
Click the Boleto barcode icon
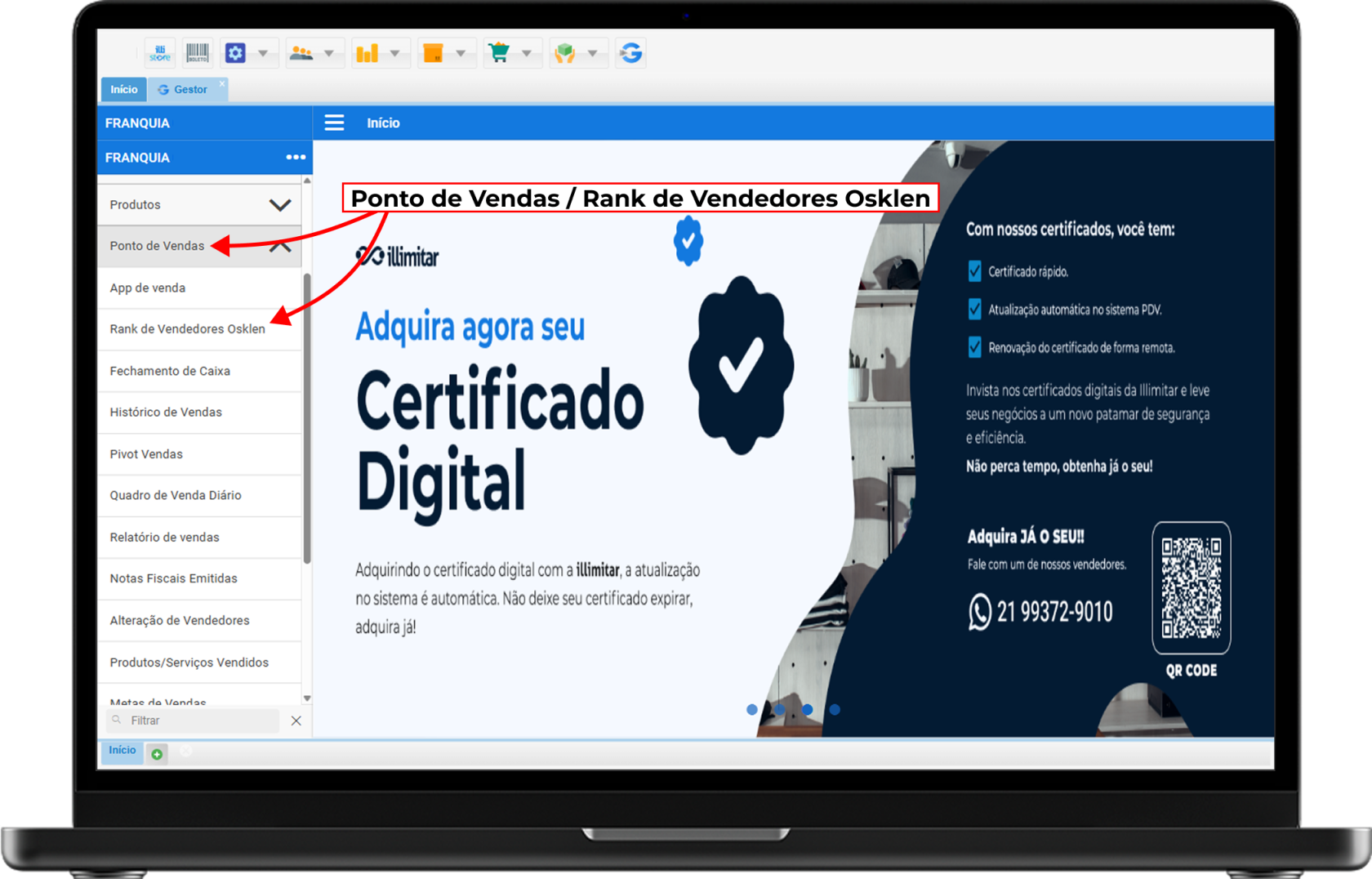pos(198,54)
